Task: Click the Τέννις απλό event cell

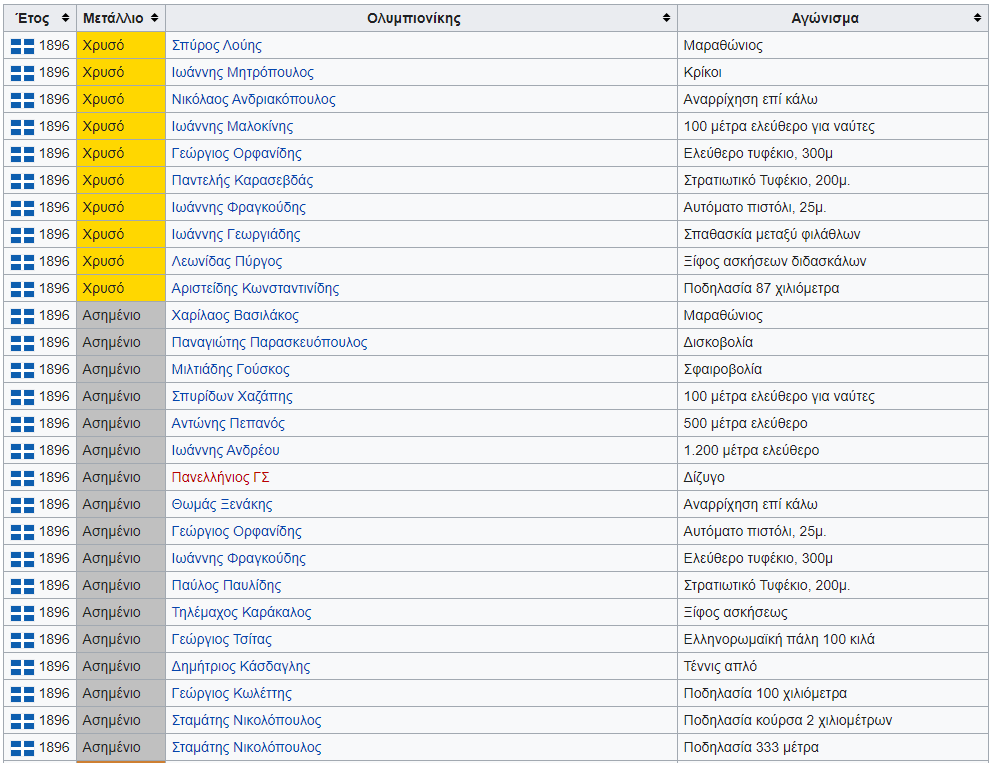Action: point(720,667)
